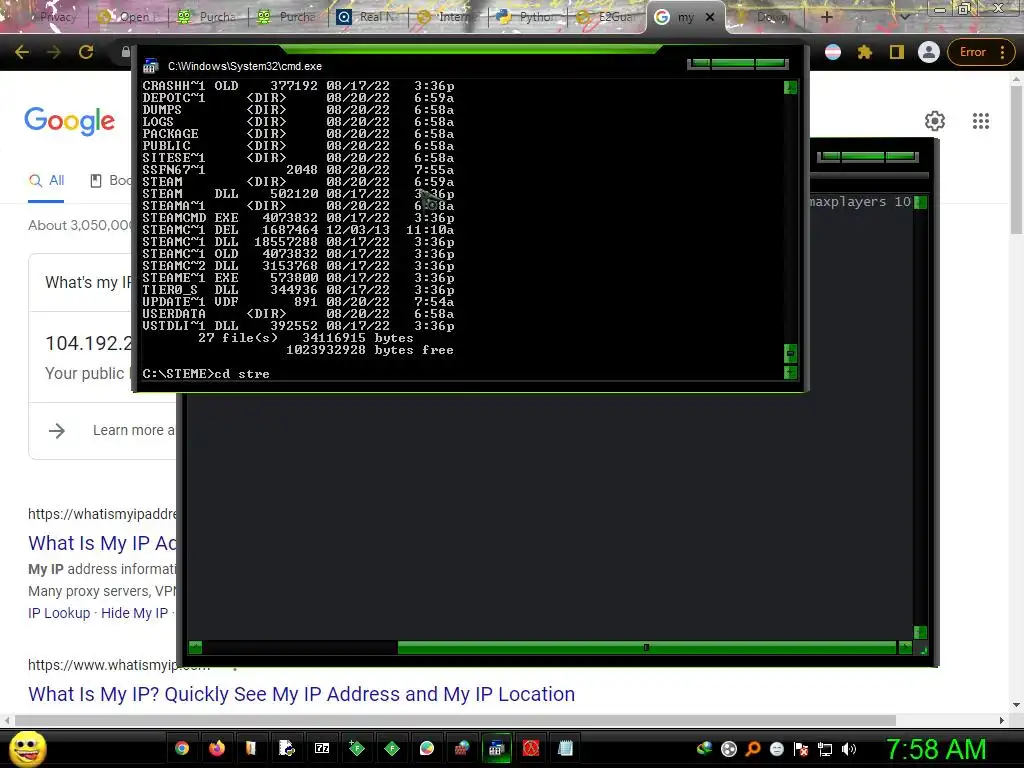Image resolution: width=1024 pixels, height=768 pixels.
Task: Click the flag with red X tray icon
Action: click(801, 749)
